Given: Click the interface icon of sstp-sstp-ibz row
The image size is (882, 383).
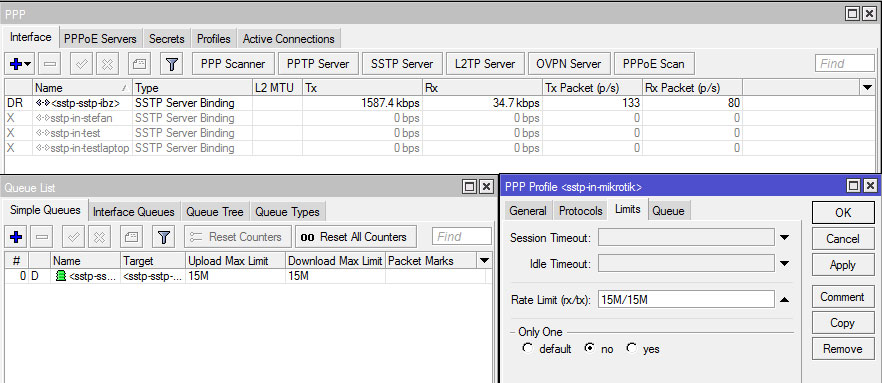Looking at the screenshot, I should (42, 103).
